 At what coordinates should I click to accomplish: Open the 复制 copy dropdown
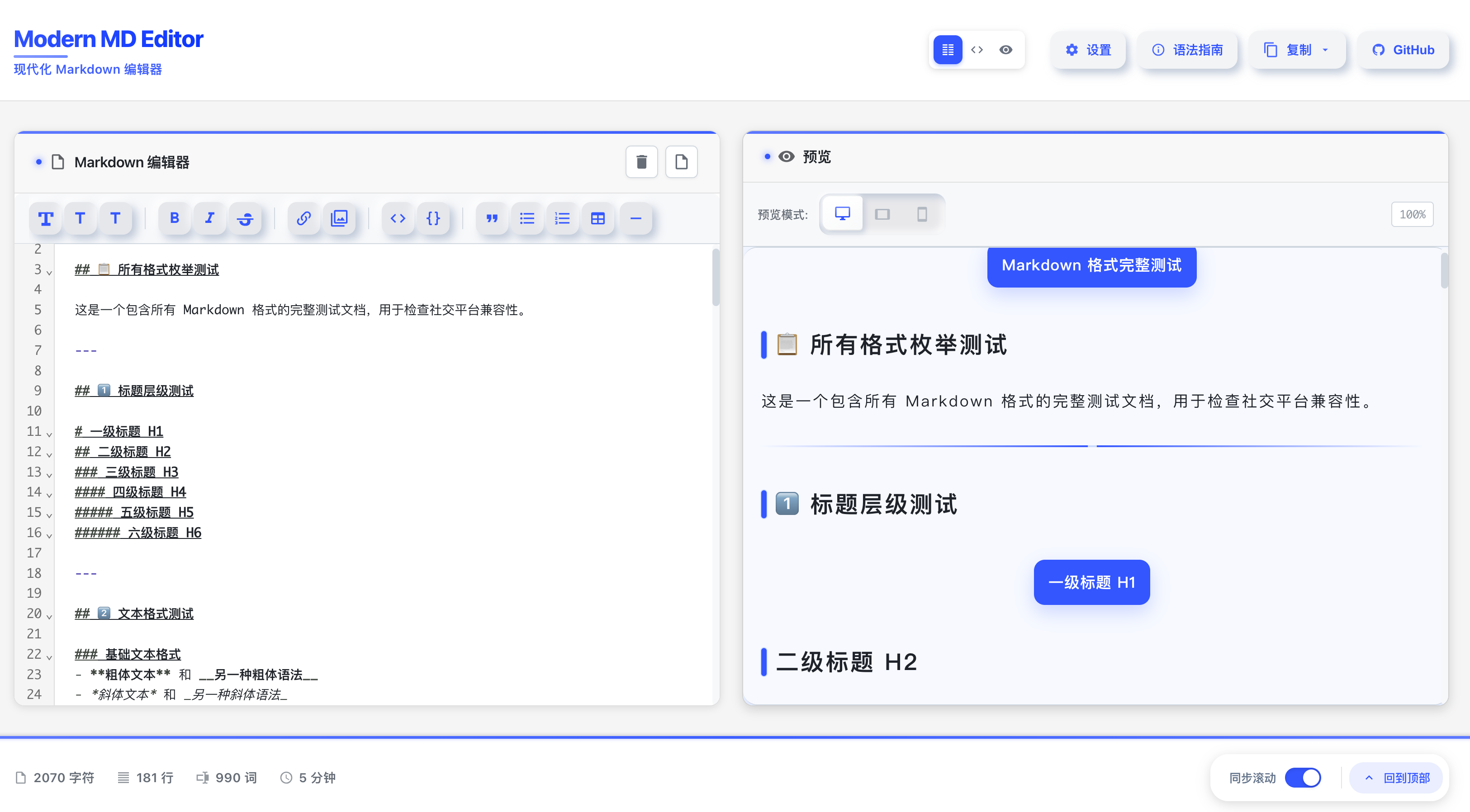[x=1296, y=50]
